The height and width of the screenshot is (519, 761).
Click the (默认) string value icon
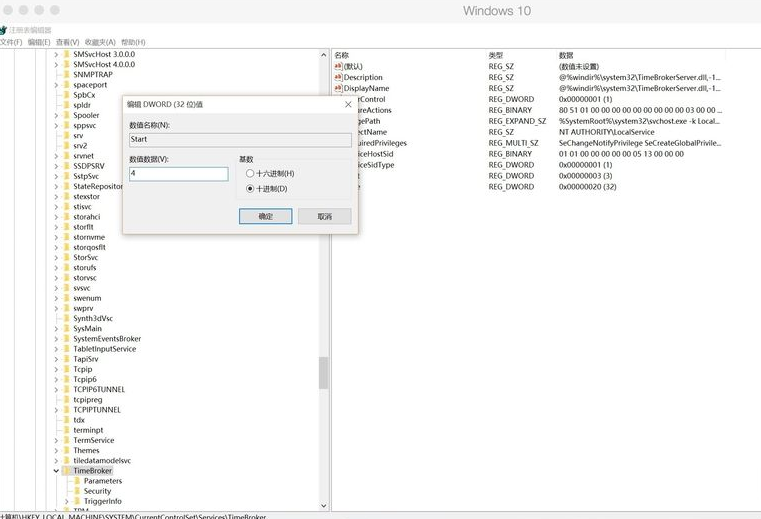pos(339,66)
